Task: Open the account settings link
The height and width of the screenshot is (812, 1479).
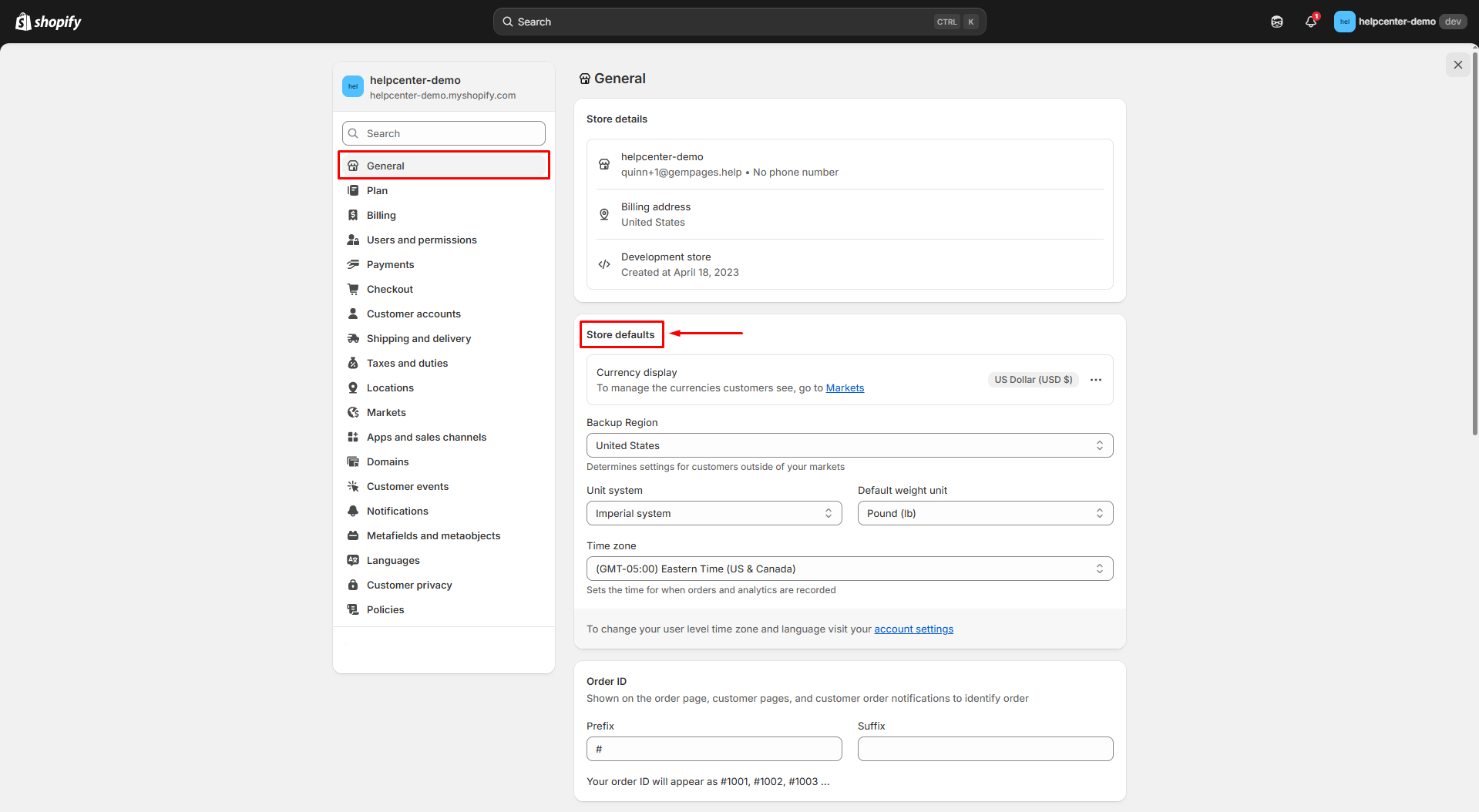Action: pos(913,629)
